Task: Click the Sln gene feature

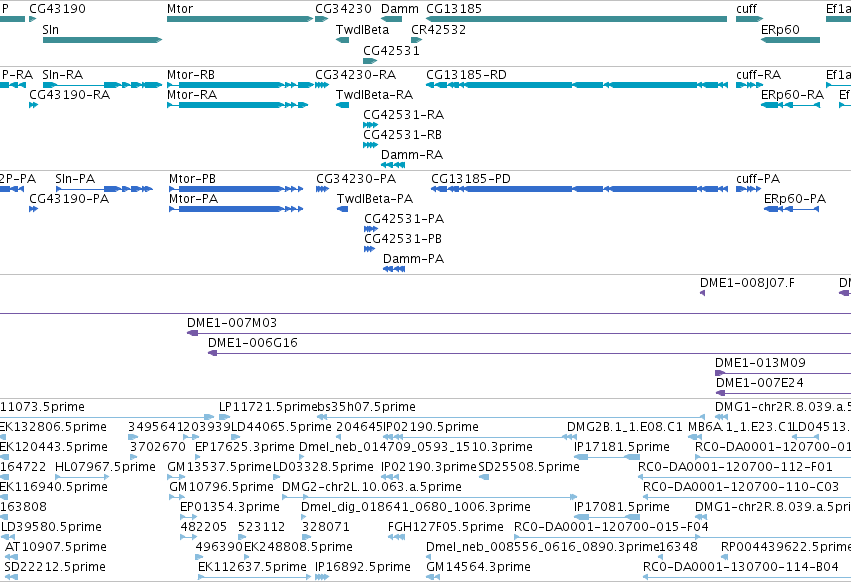Action: (x=103, y=40)
